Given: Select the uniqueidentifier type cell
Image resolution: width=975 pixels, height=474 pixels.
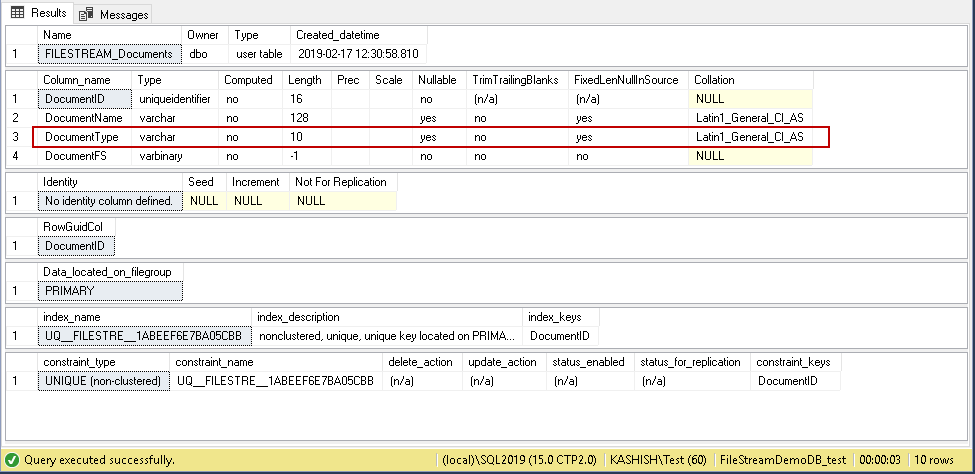Looking at the screenshot, I should [176, 99].
